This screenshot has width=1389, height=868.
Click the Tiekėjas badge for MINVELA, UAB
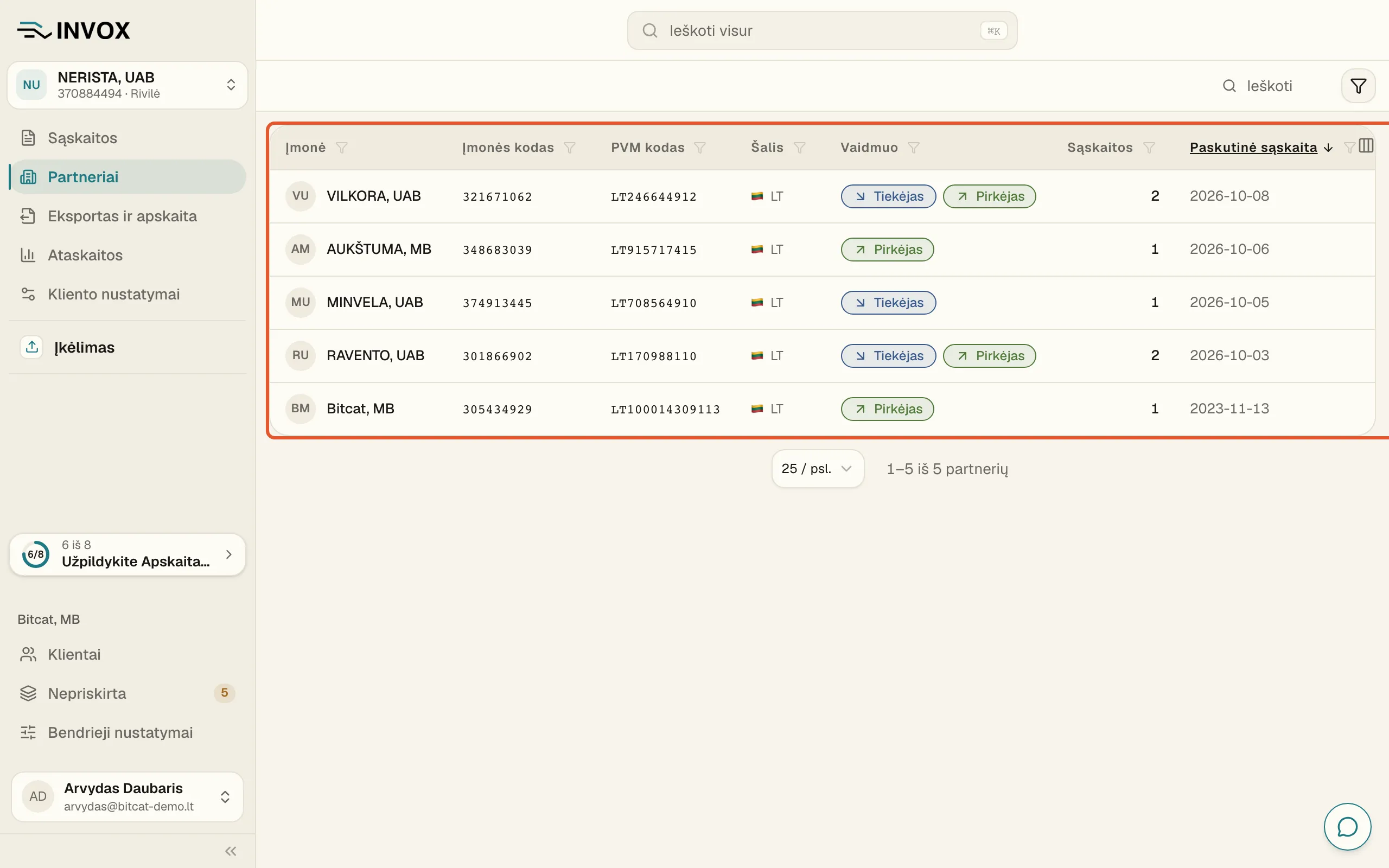[x=889, y=303]
